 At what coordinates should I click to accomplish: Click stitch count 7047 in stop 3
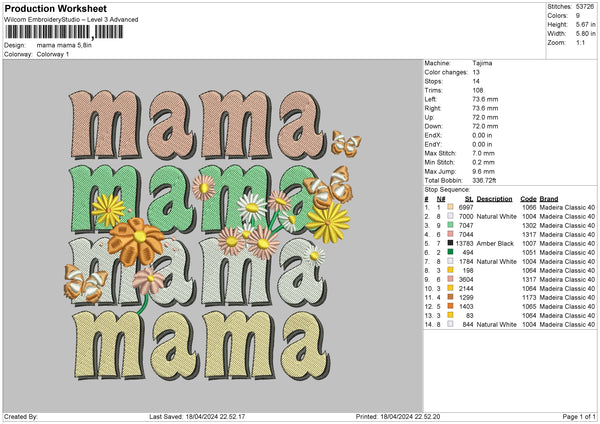click(x=466, y=225)
